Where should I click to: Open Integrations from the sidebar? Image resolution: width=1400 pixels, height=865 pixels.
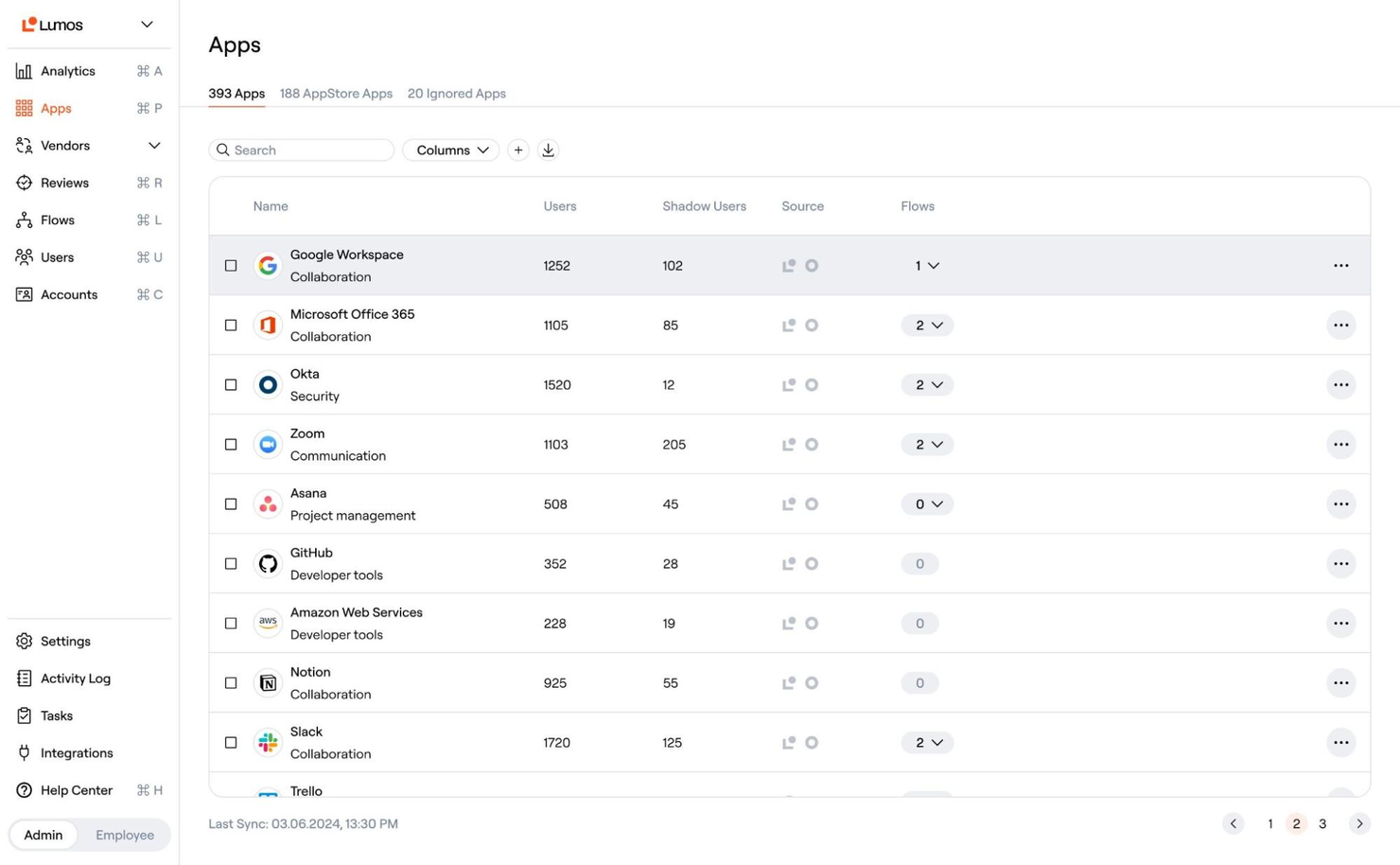76,752
